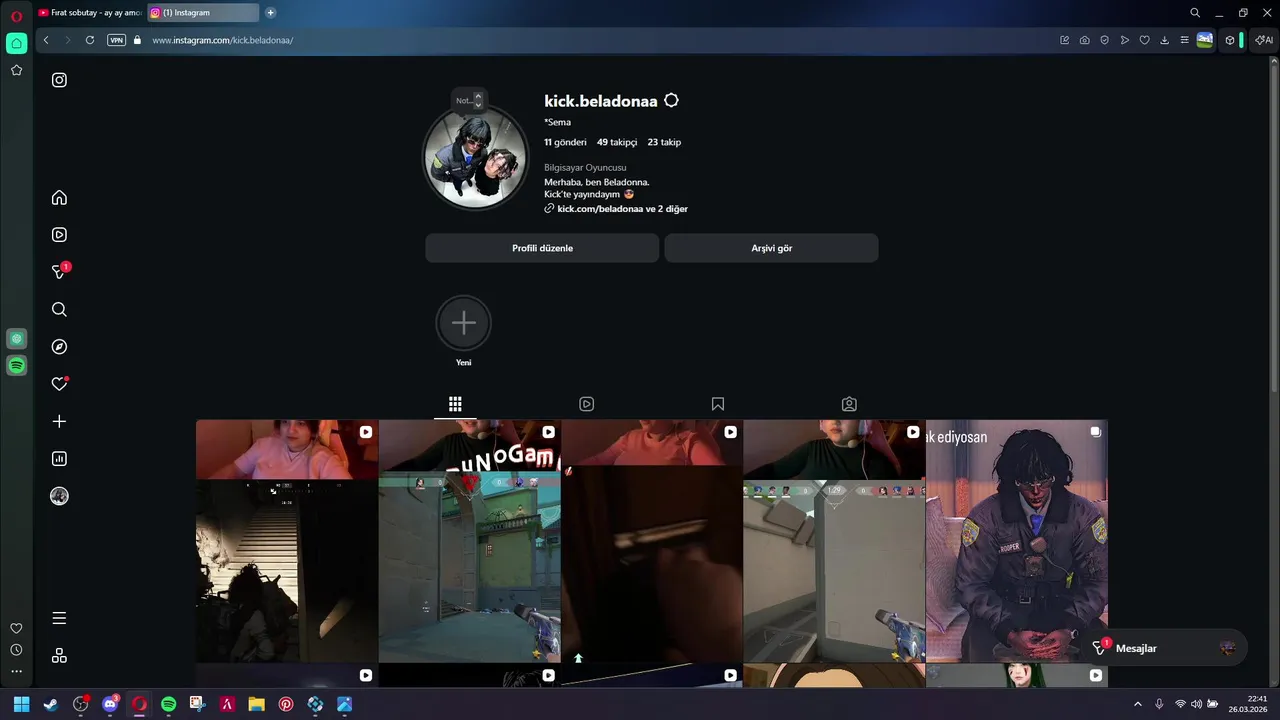Open the ak ediyosan police character post
The width and height of the screenshot is (1280, 720).
pyautogui.click(x=1017, y=541)
